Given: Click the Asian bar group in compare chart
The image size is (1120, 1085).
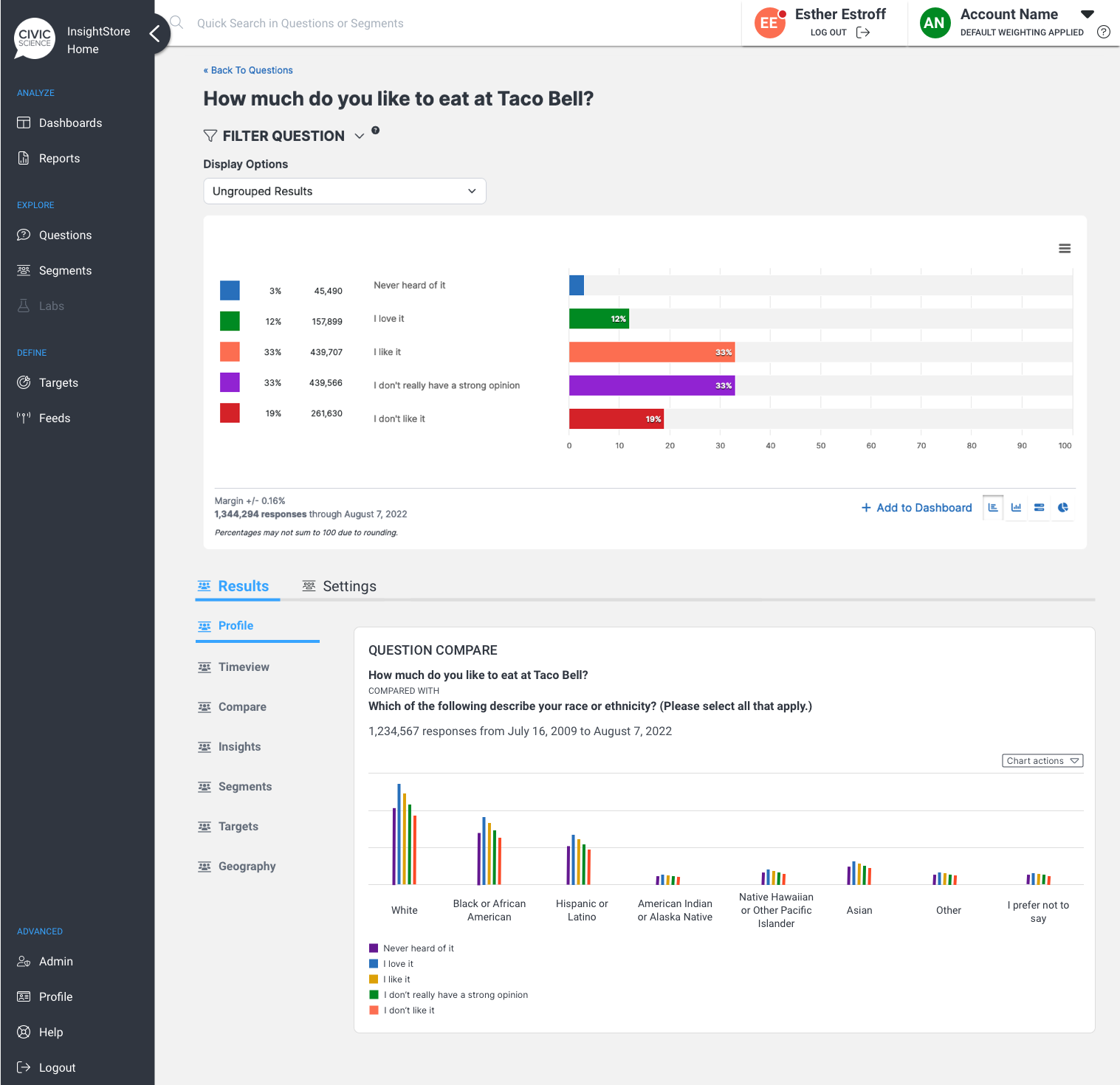Looking at the screenshot, I should (859, 873).
